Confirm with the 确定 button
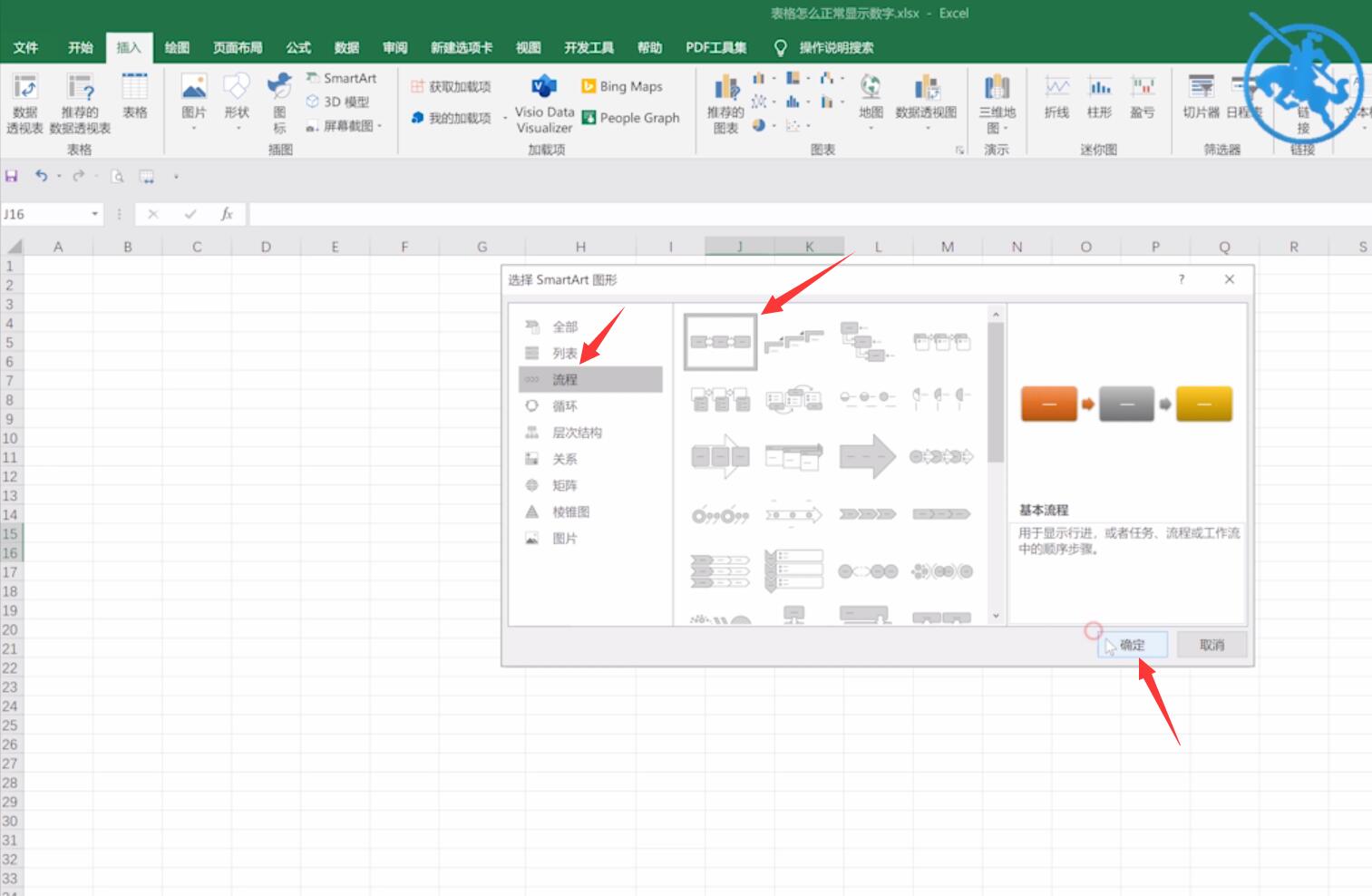Viewport: 1372px width, 896px height. (x=1132, y=645)
